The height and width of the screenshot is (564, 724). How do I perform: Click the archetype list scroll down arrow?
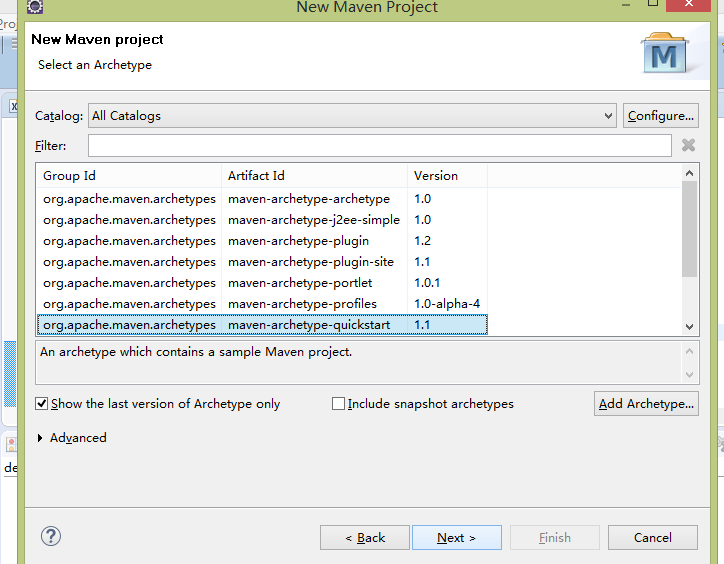click(689, 327)
